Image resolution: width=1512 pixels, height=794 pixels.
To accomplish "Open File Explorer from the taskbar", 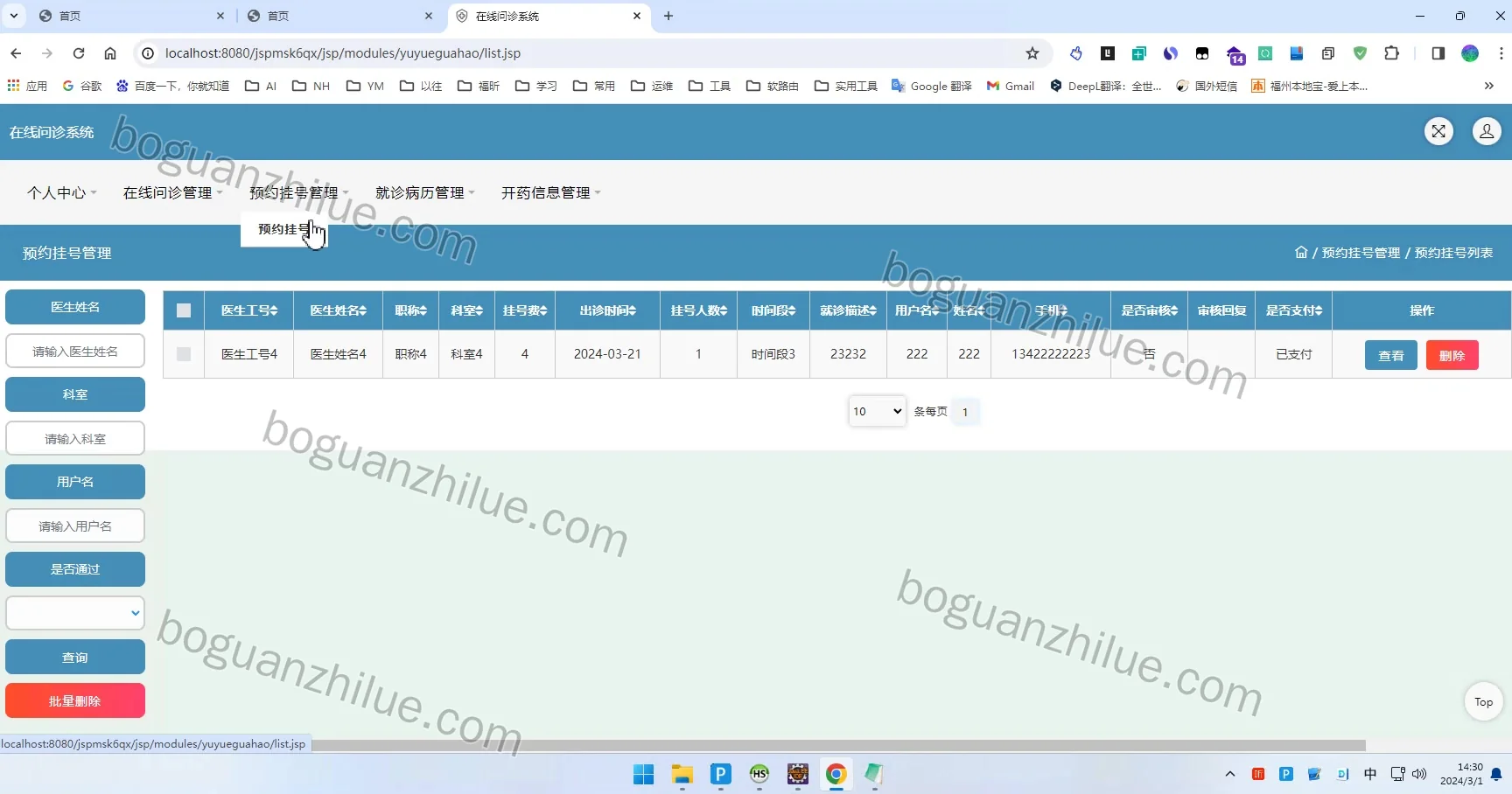I will click(x=682, y=774).
